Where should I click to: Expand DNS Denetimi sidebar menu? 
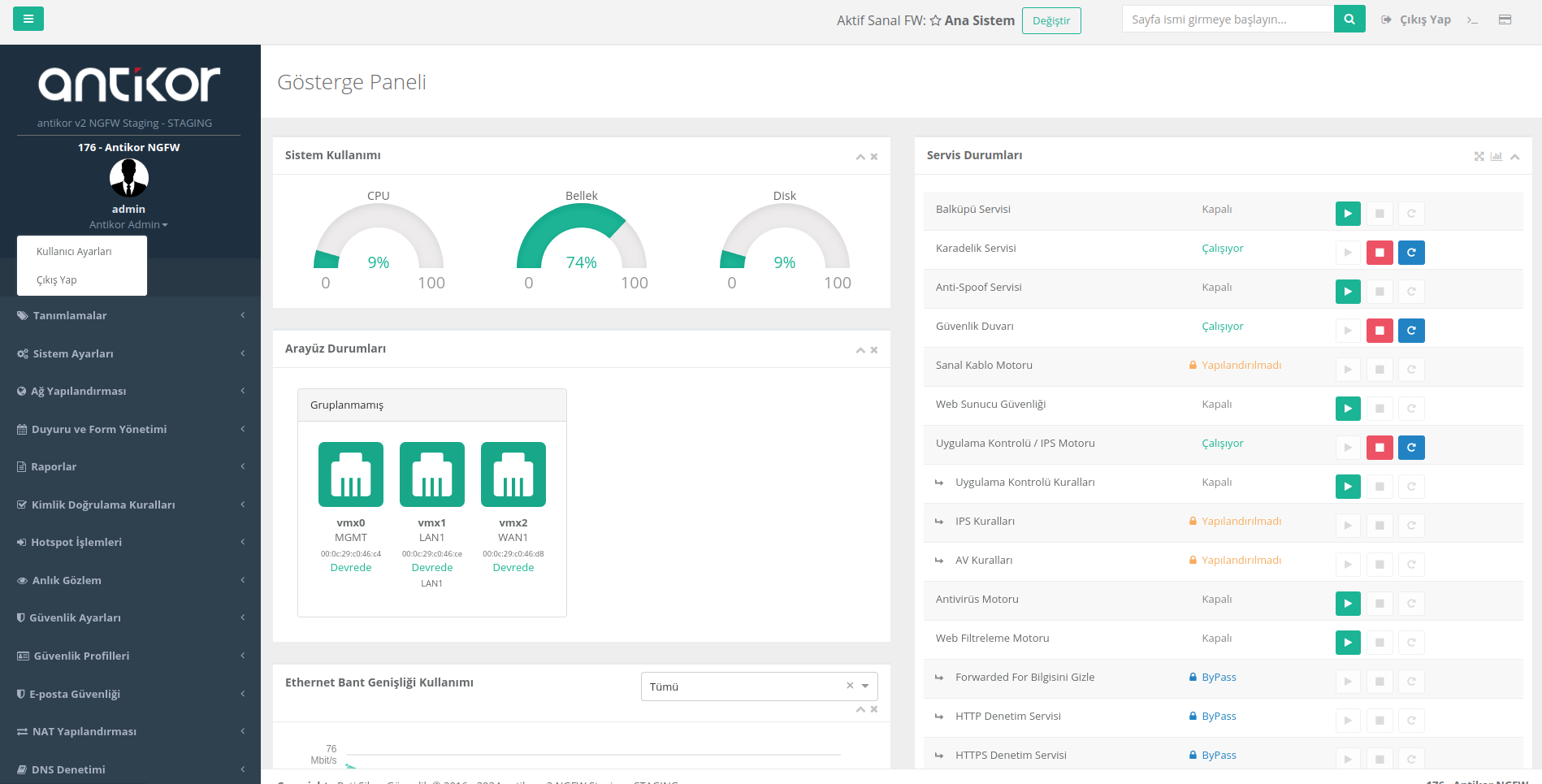tap(130, 769)
